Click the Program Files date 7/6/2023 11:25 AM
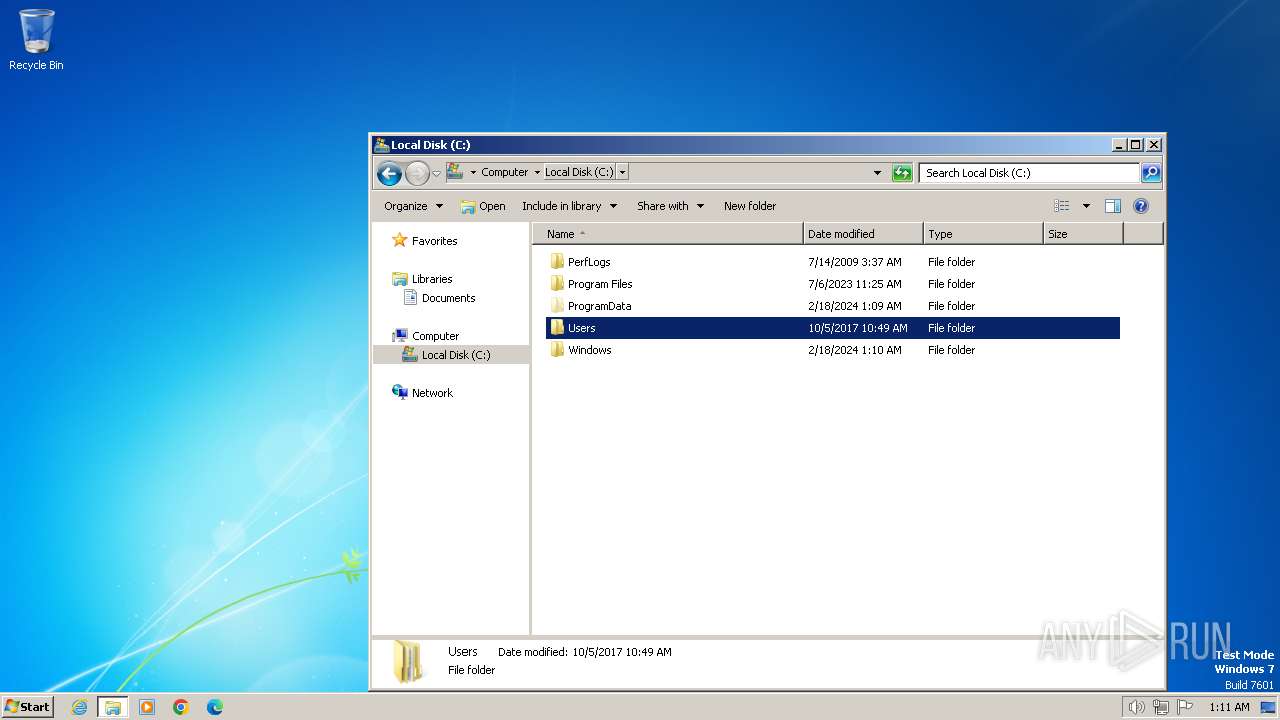This screenshot has height=720, width=1280. 855,284
